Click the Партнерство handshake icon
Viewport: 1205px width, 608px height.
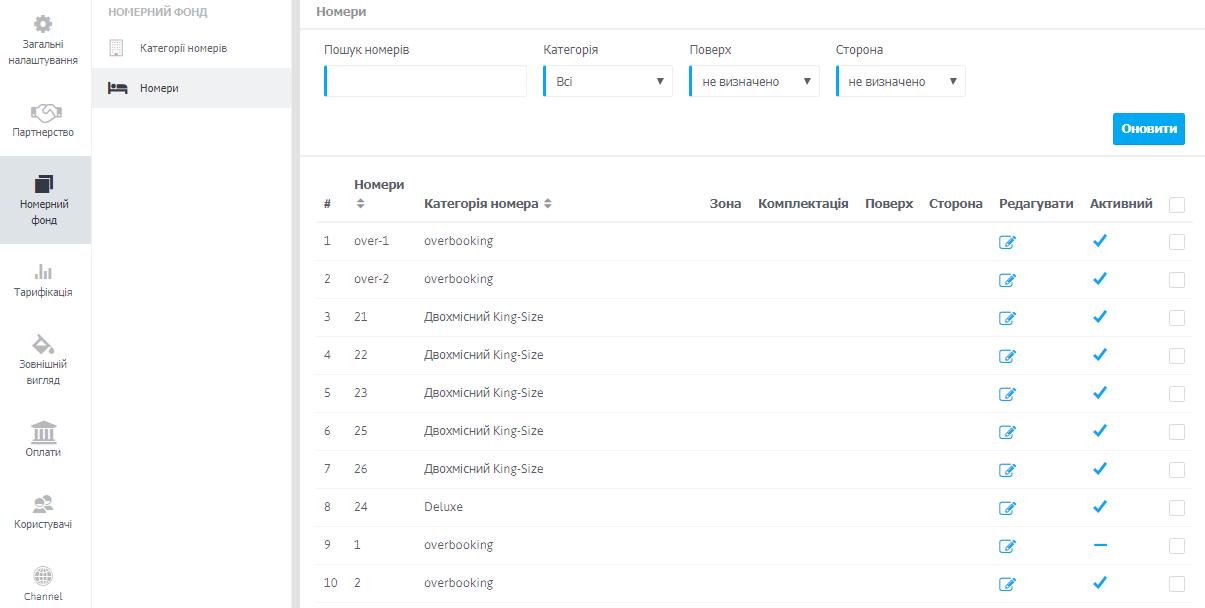tap(45, 111)
